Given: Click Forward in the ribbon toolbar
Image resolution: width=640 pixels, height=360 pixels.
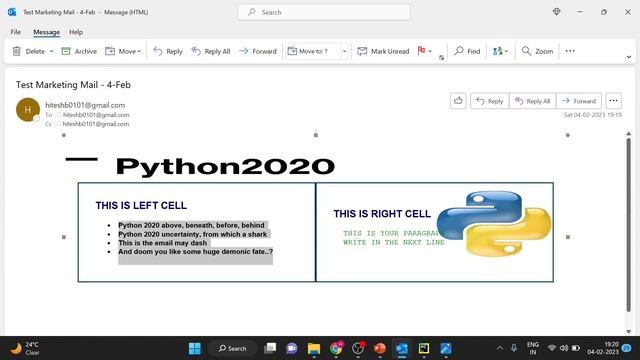Looking at the screenshot, I should click(258, 51).
